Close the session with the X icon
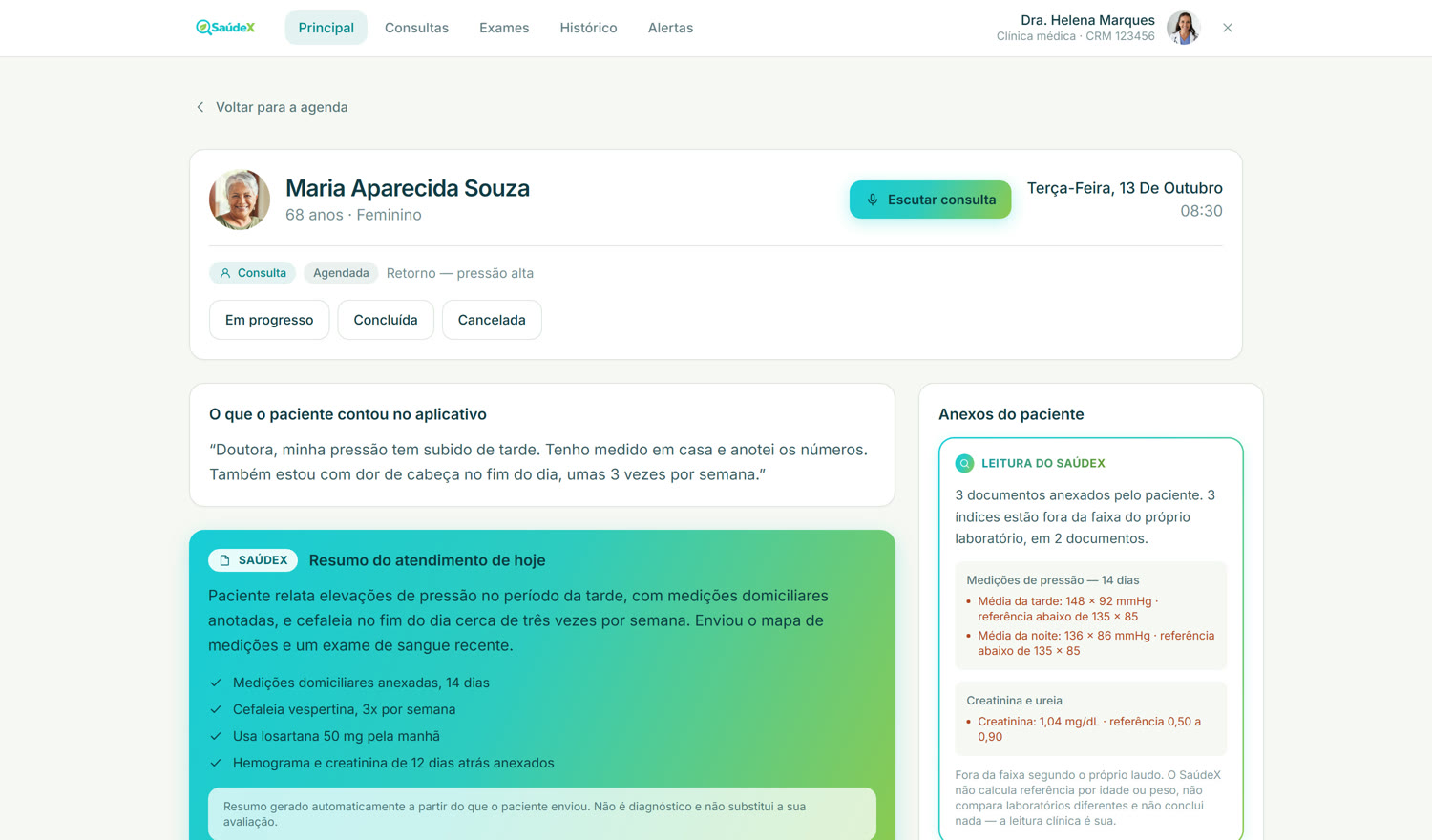 1228,28
